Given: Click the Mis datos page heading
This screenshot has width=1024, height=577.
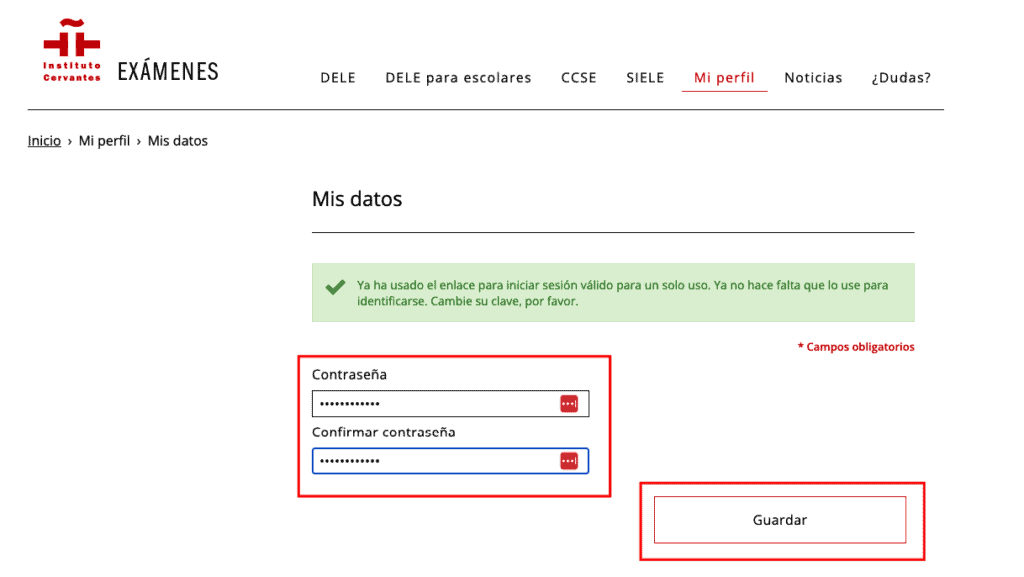Looking at the screenshot, I should (357, 198).
